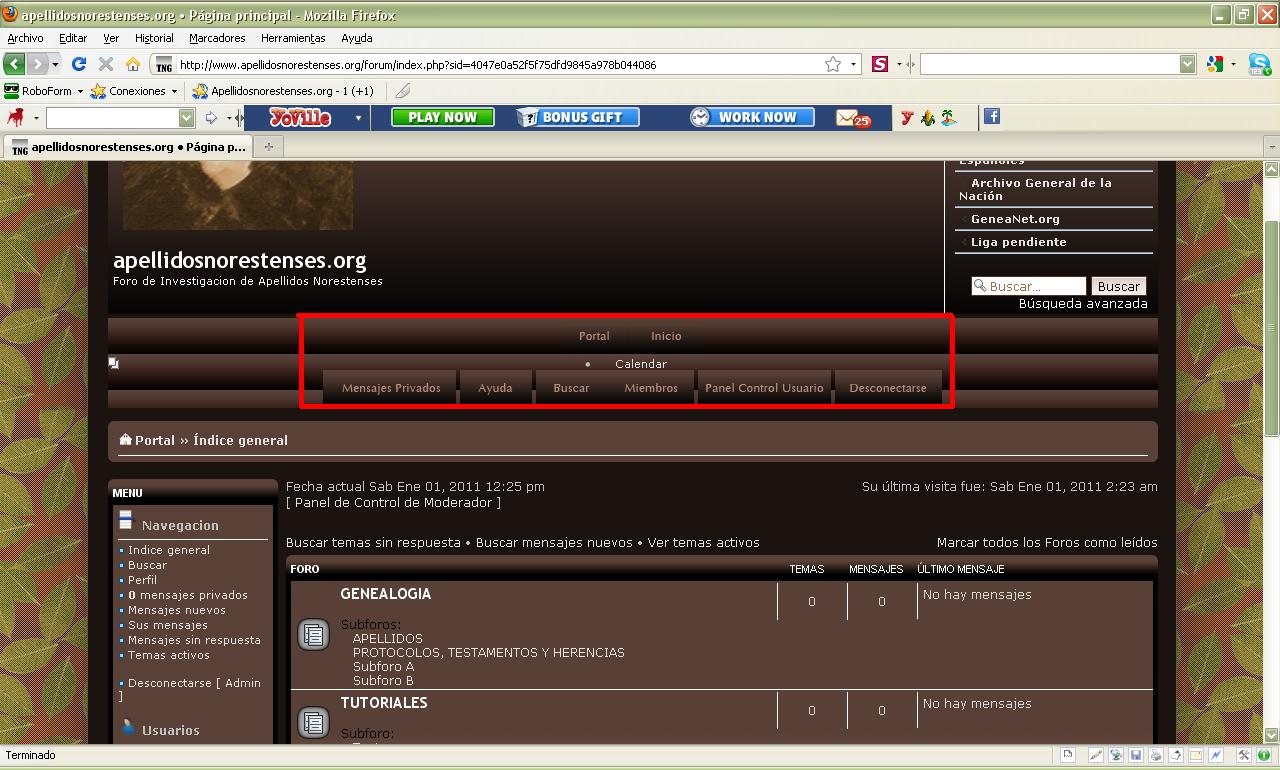Screen dimensions: 1280x770
Task: Open the Herramientas menu
Action: 293,38
